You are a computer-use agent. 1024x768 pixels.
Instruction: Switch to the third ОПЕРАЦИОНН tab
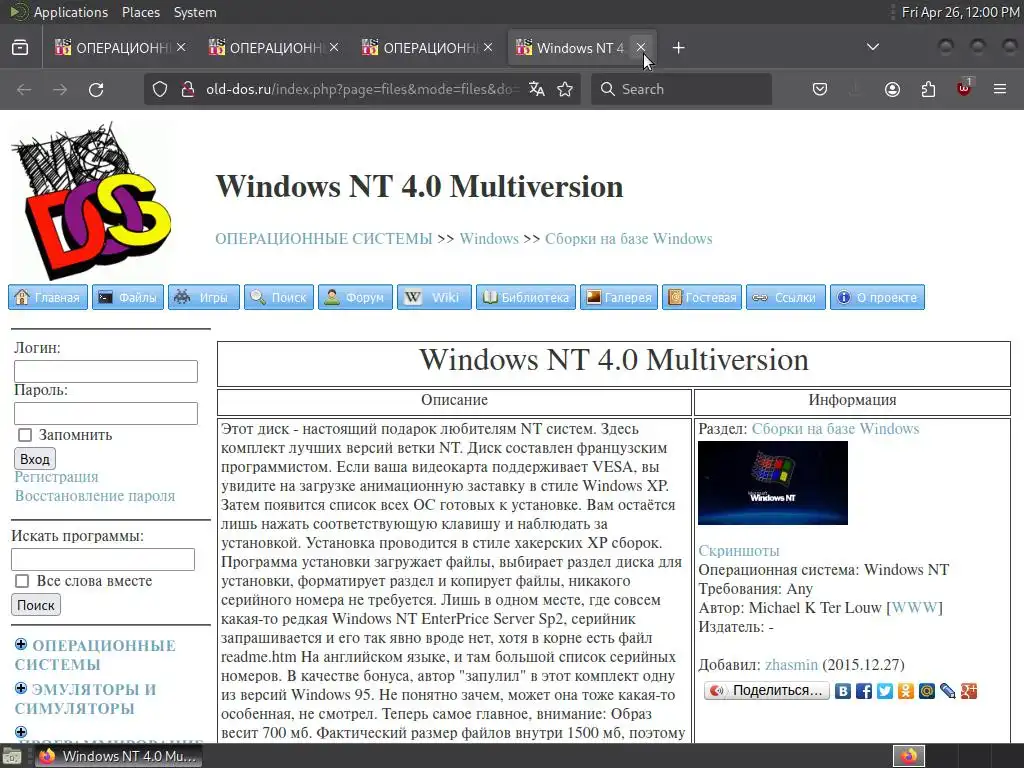(426, 48)
